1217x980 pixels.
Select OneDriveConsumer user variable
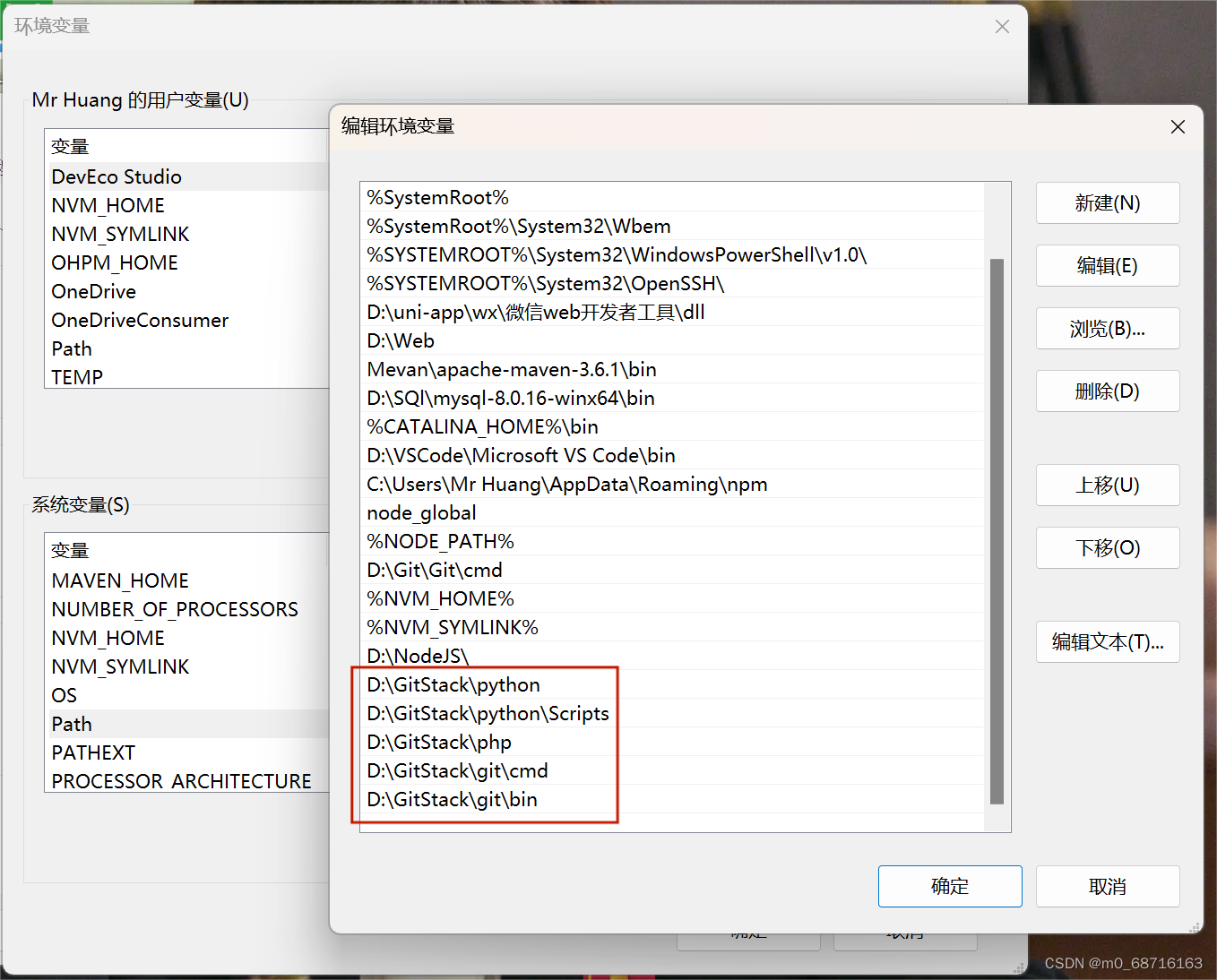point(187,320)
